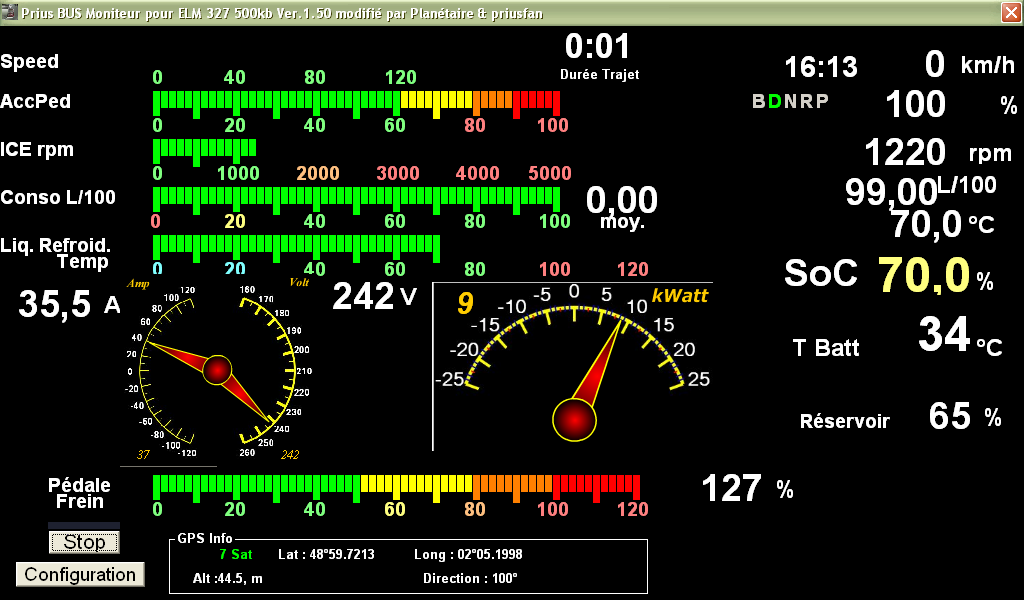Click the ICE rpm bar gauge
1024x600 pixels.
click(204, 149)
